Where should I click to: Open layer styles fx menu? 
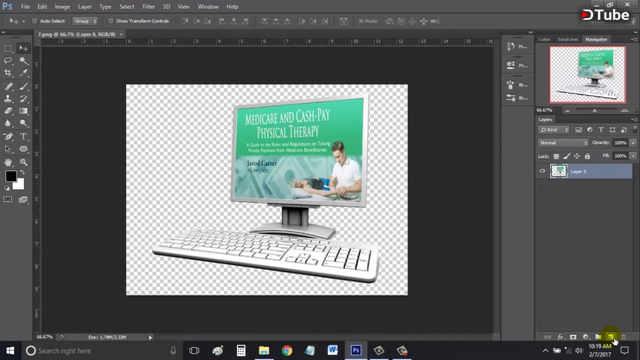coord(560,337)
